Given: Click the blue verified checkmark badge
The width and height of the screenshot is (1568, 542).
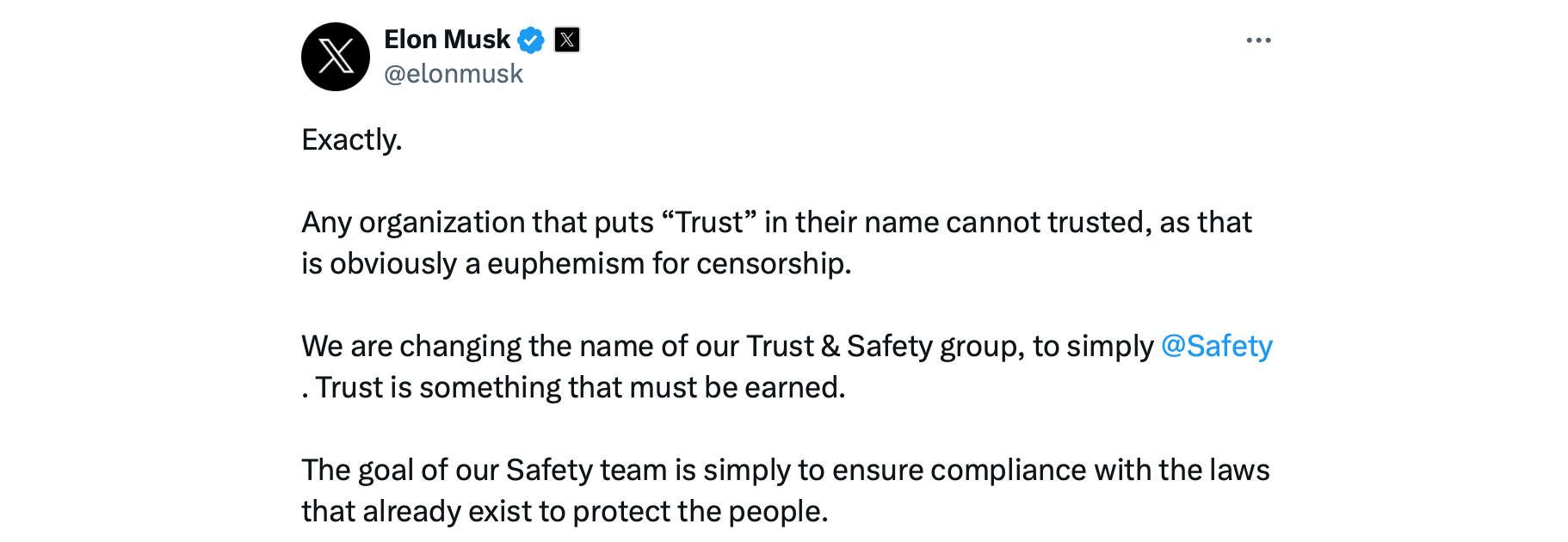Looking at the screenshot, I should click(x=531, y=40).
